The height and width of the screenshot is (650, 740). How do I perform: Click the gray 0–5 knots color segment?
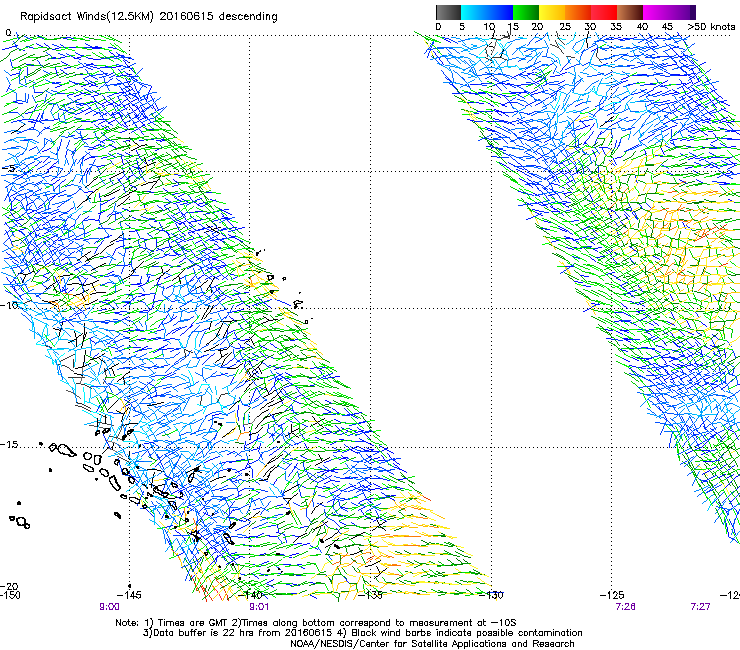[x=448, y=12]
